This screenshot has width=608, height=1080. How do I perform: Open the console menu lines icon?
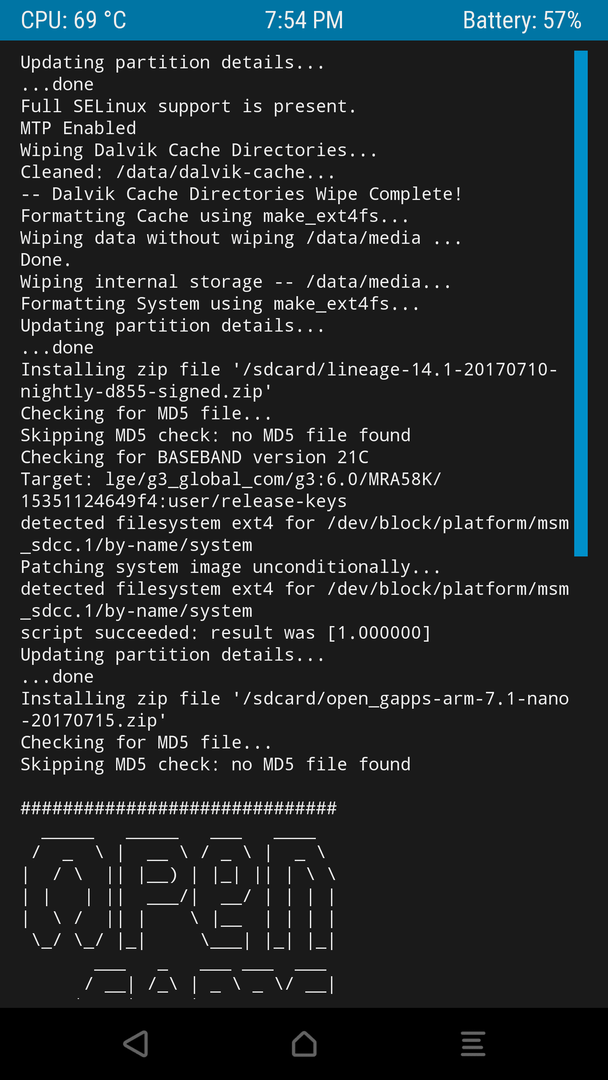[x=473, y=1043]
